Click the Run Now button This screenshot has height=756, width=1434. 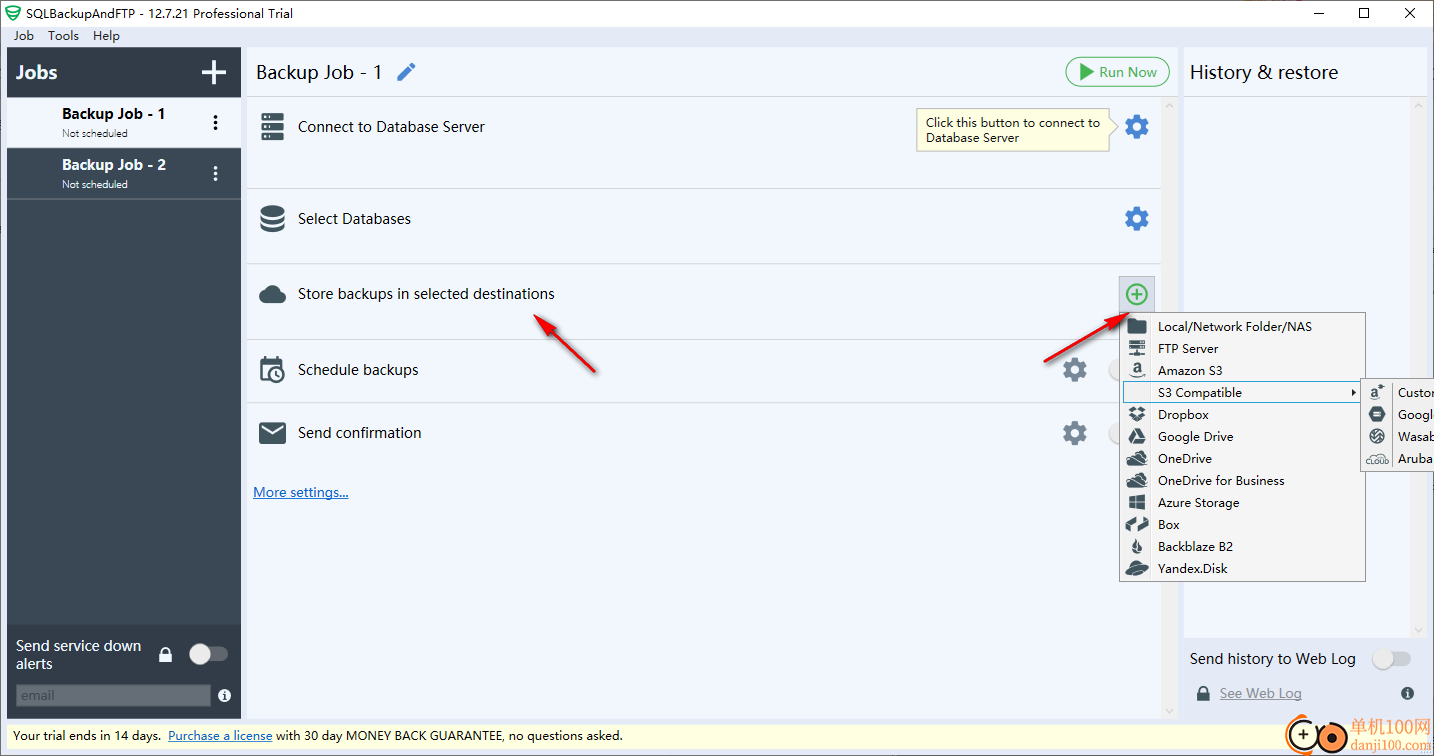pyautogui.click(x=1117, y=72)
